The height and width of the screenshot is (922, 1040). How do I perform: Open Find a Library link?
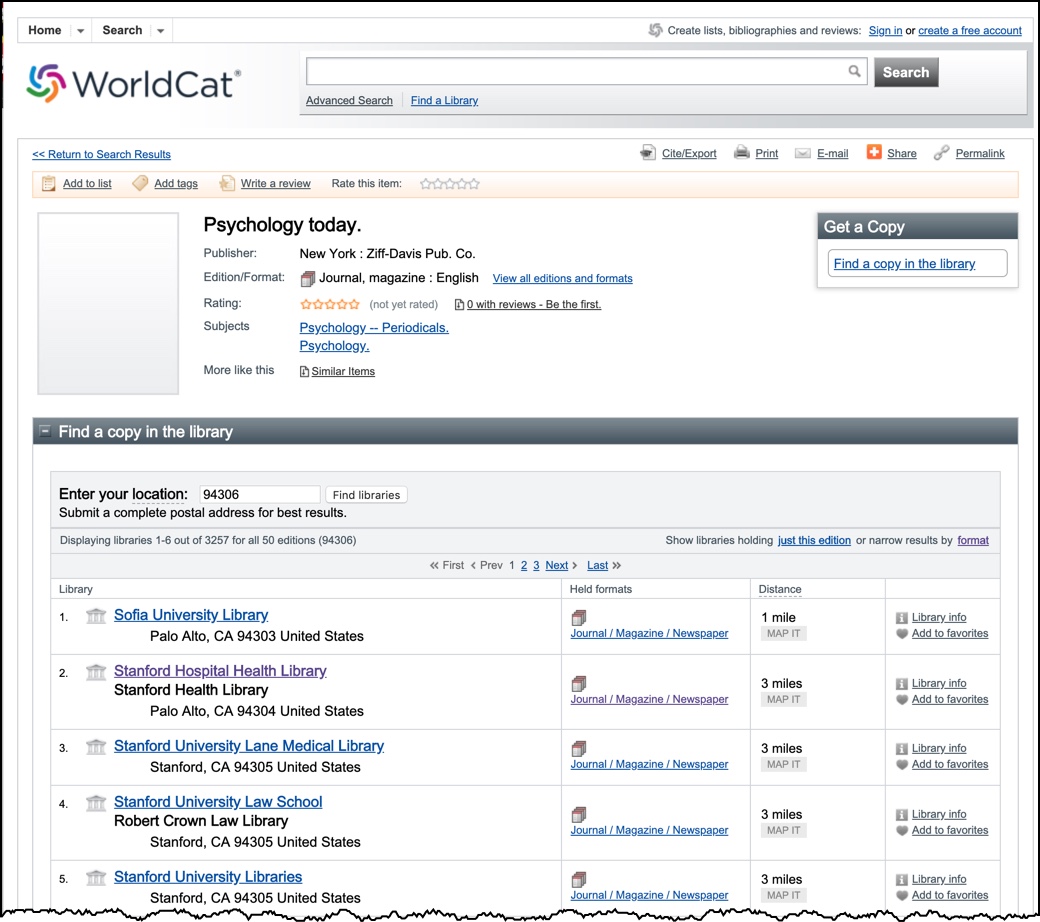pos(444,100)
